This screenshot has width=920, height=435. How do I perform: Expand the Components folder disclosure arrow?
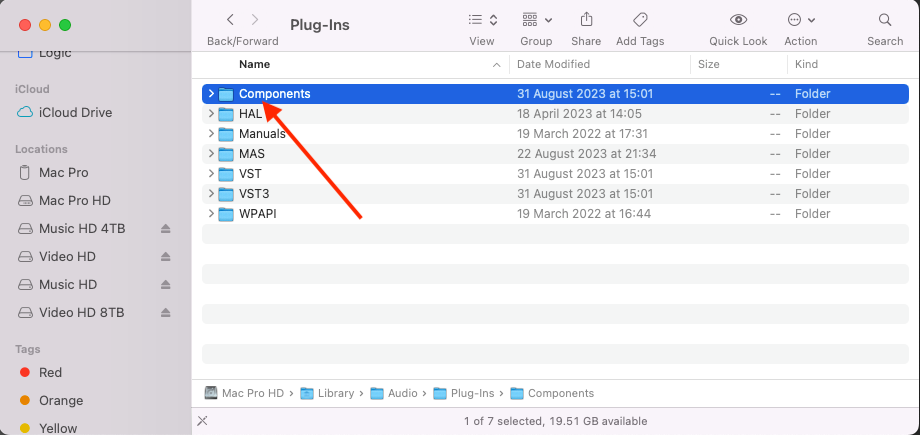coord(211,94)
